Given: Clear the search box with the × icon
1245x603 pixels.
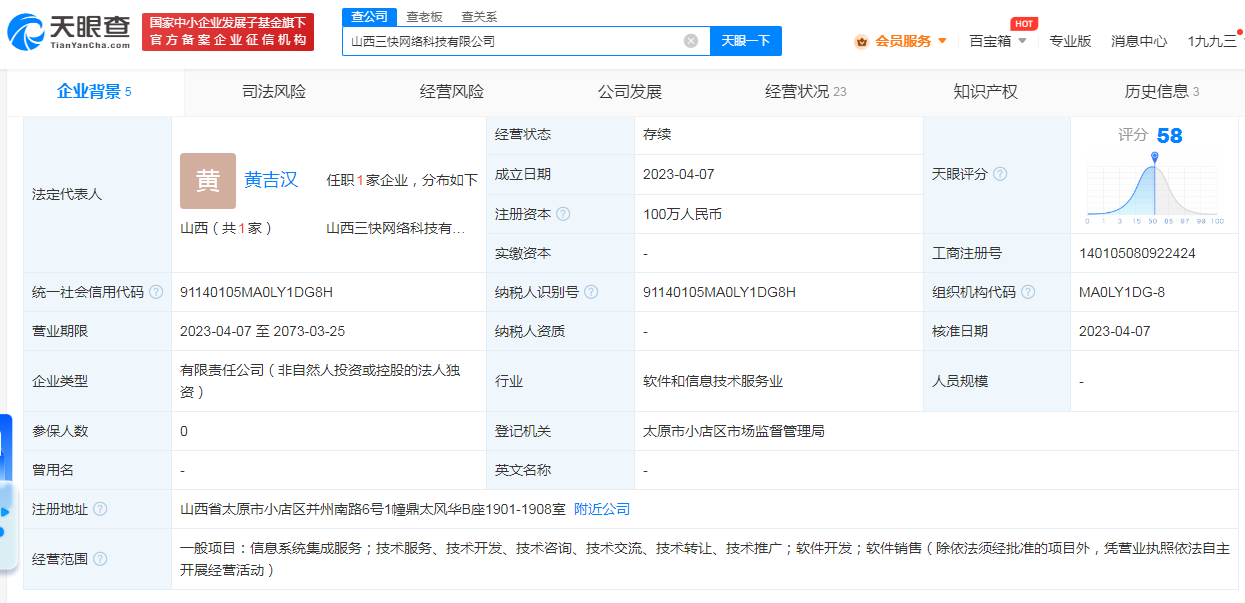Looking at the screenshot, I should click(x=689, y=41).
